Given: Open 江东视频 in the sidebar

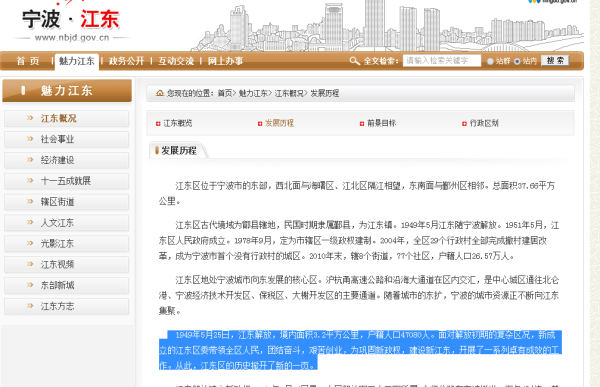Looking at the screenshot, I should coord(67,265).
